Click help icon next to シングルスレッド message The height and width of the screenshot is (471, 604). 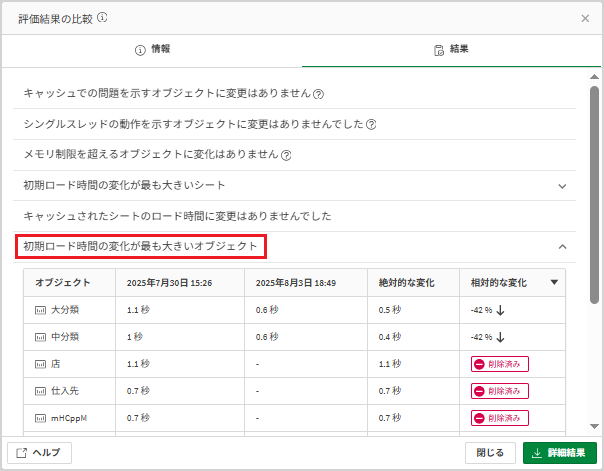pos(371,124)
